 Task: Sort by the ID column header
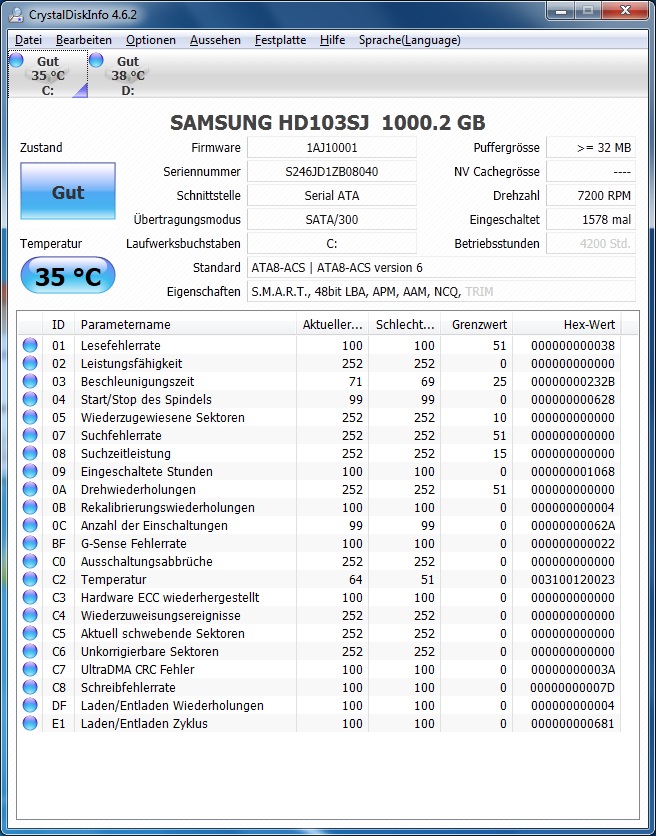58,324
